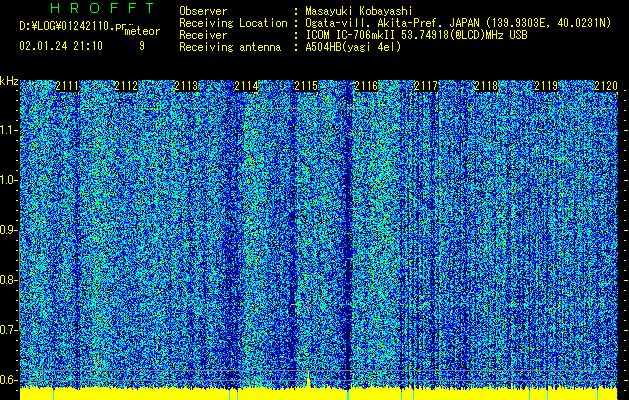Click the 'Receiving Location' label
This screenshot has height=400, width=629.
pos(233,23)
